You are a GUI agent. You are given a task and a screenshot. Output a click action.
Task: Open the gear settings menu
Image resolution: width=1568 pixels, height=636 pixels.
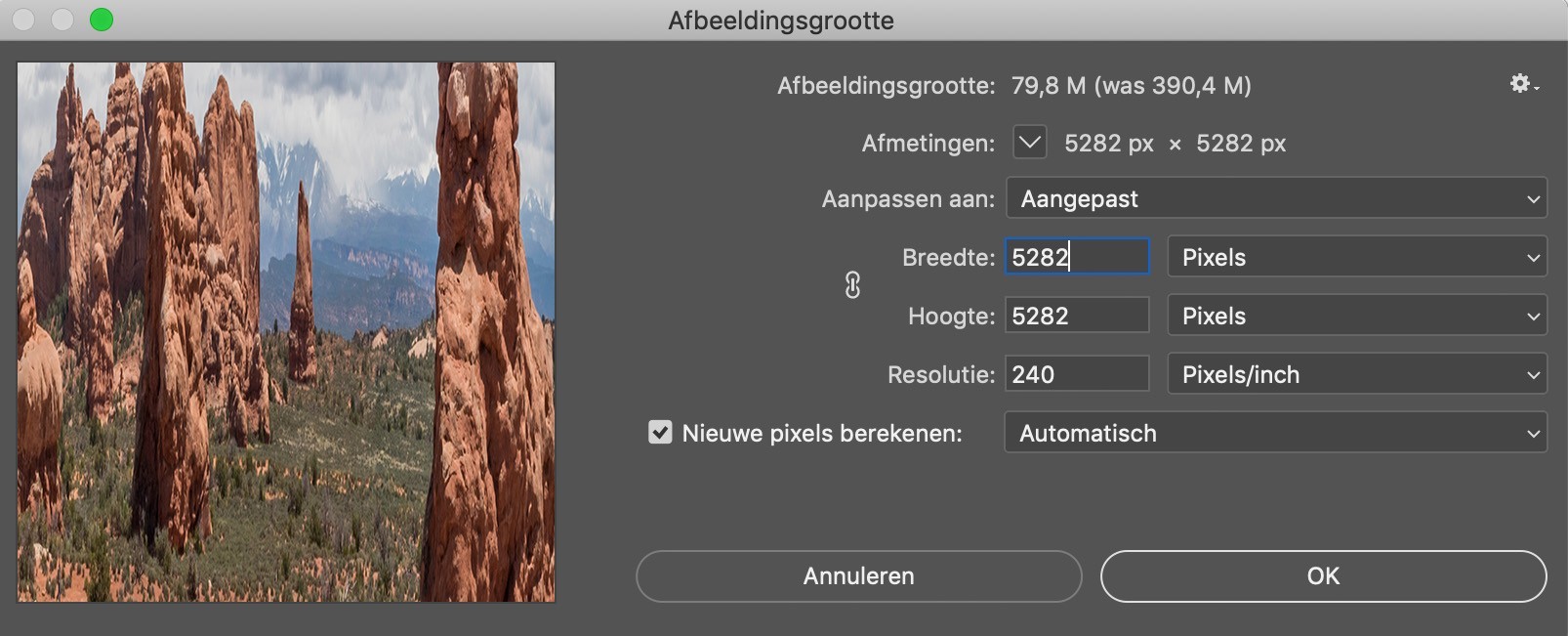[1523, 85]
